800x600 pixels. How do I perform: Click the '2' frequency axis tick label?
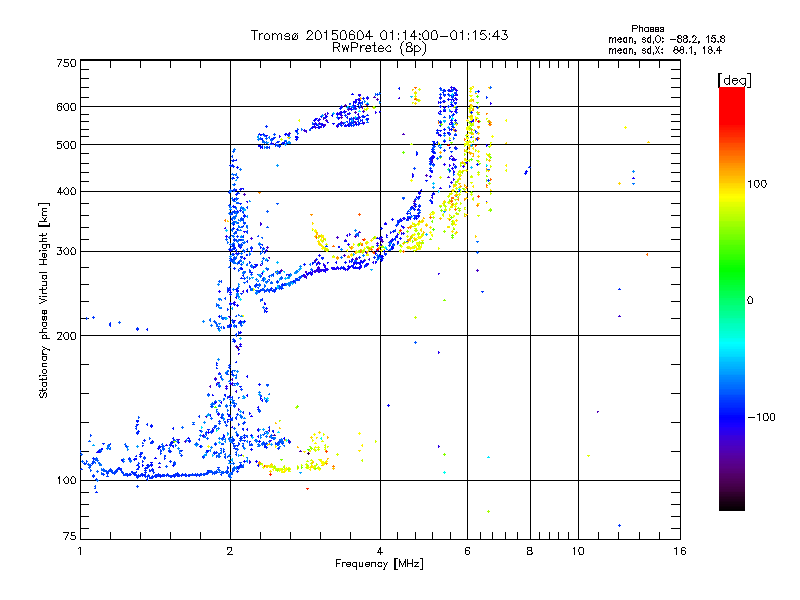pyautogui.click(x=230, y=551)
